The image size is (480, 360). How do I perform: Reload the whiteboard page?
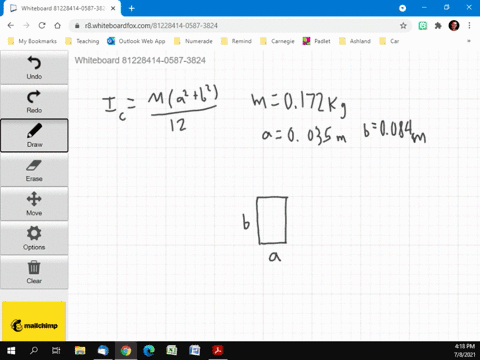[42, 26]
